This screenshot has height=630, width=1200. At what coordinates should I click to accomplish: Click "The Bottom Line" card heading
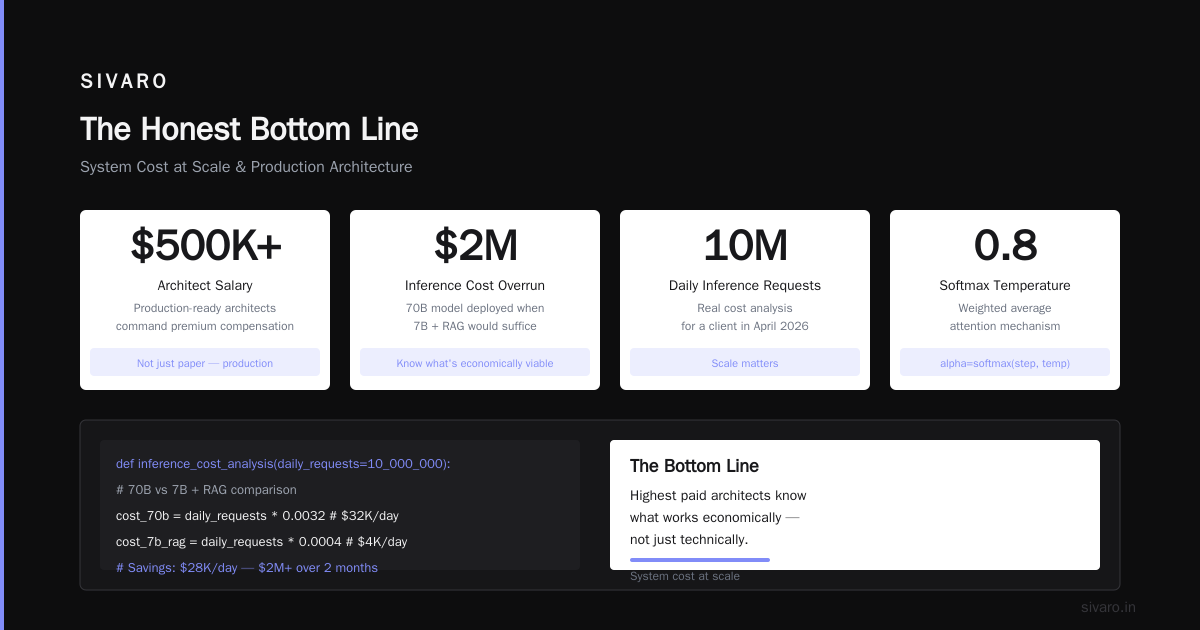[x=694, y=466]
